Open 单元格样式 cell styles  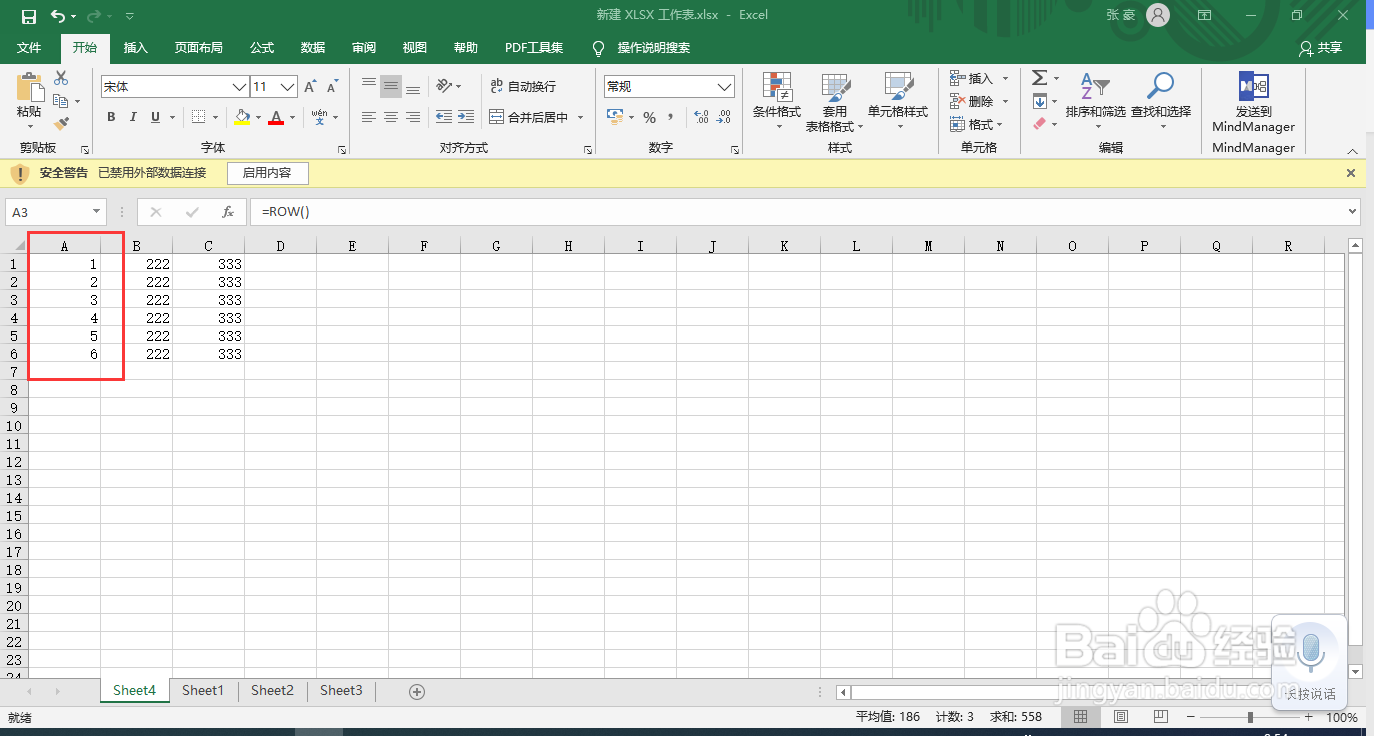point(898,102)
